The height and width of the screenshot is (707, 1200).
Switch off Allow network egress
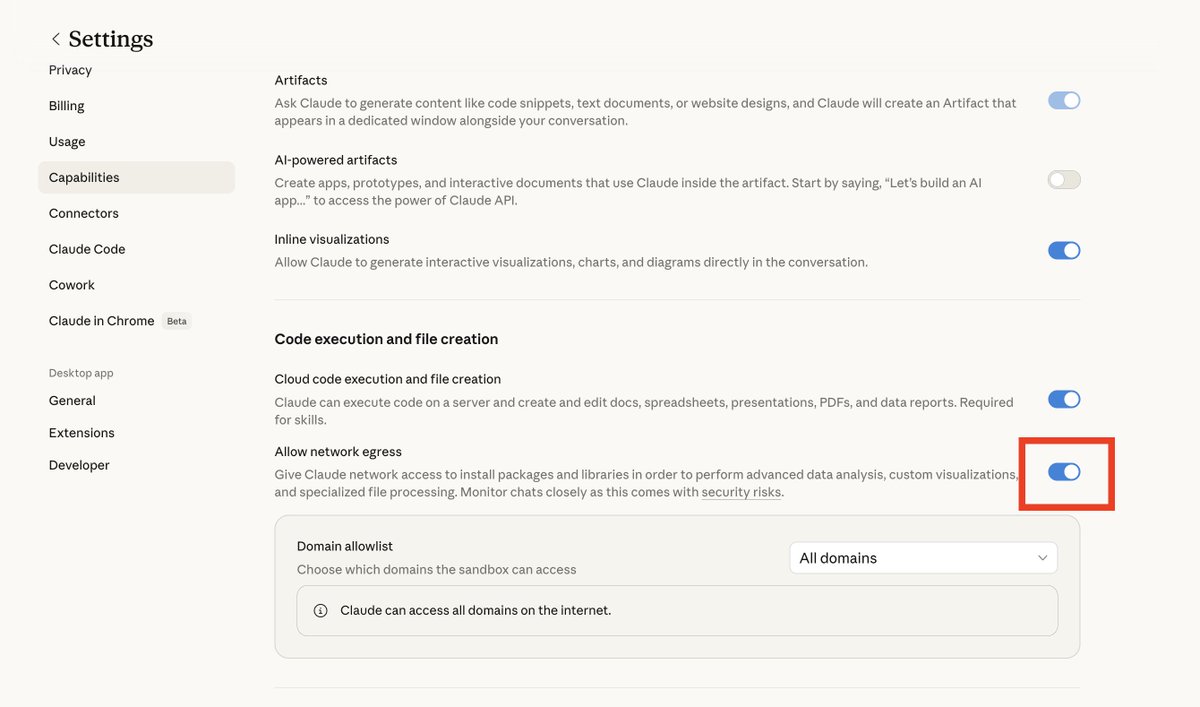(1064, 472)
